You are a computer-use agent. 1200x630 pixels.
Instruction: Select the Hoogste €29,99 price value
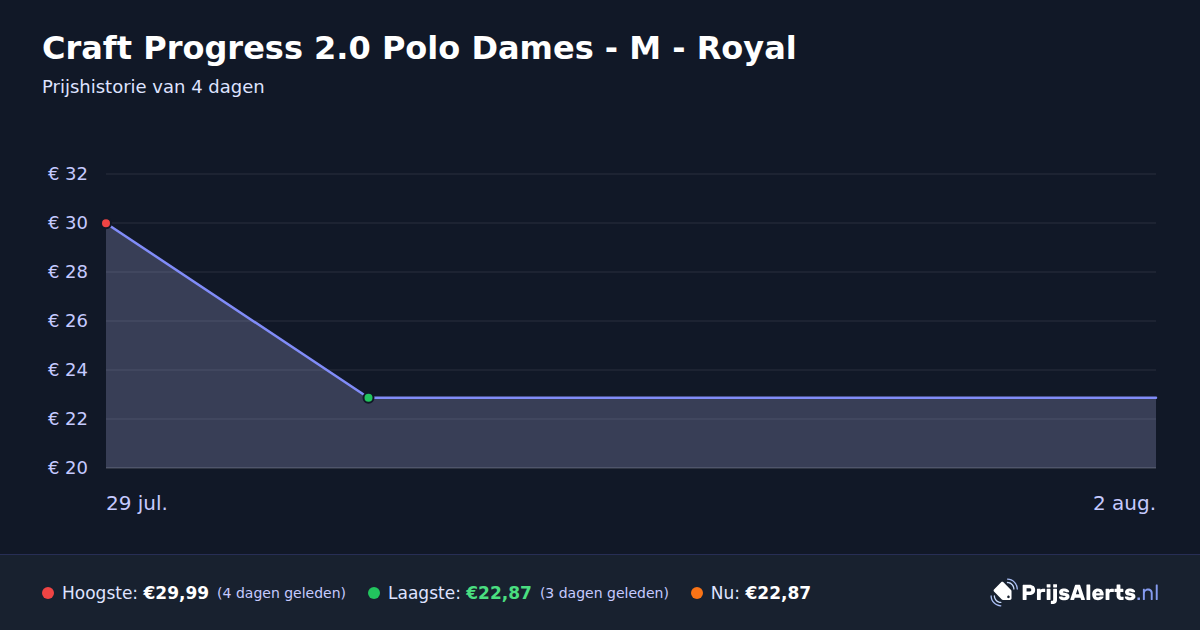coord(176,593)
